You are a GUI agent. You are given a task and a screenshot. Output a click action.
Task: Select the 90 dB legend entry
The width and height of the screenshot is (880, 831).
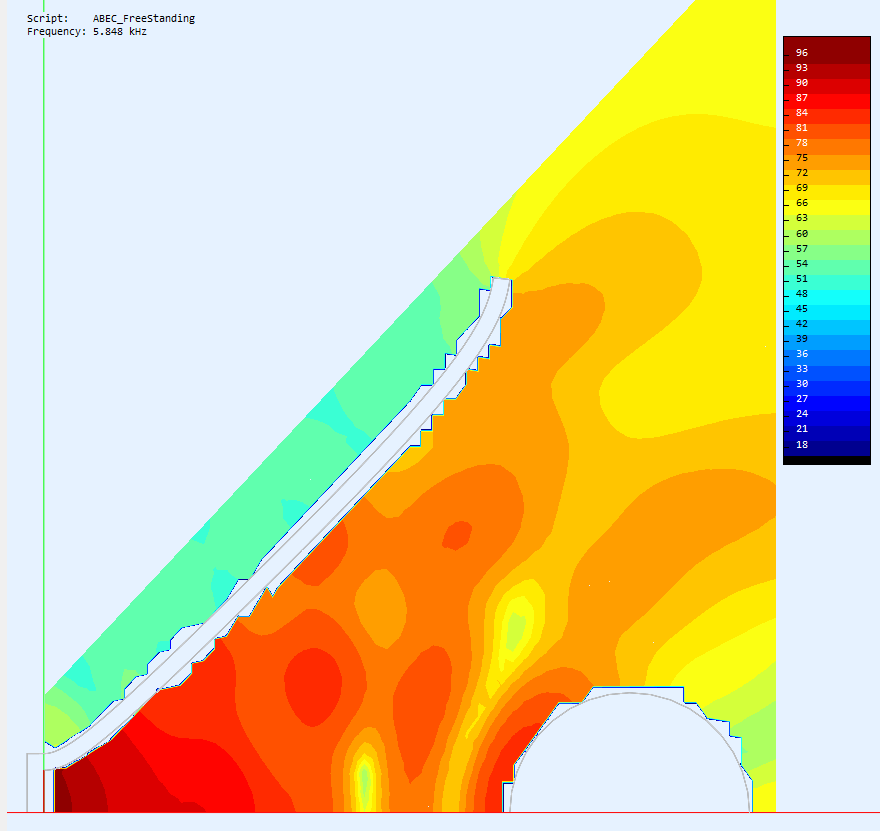tap(801, 83)
